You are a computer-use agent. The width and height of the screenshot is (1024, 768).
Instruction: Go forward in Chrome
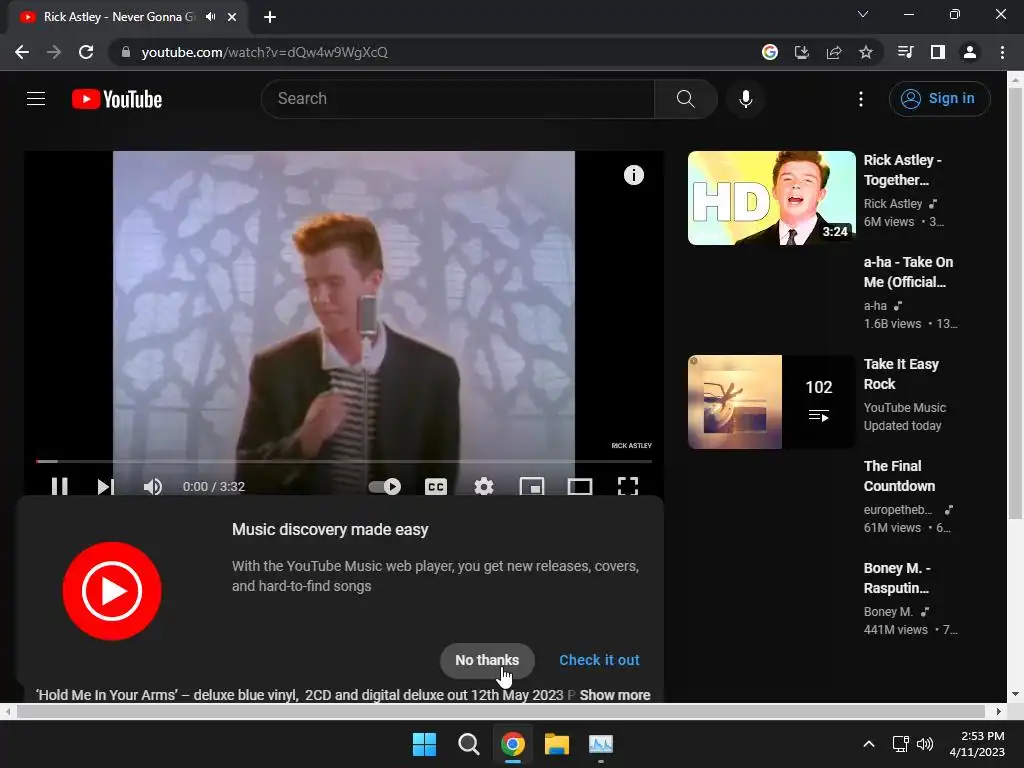[x=54, y=52]
